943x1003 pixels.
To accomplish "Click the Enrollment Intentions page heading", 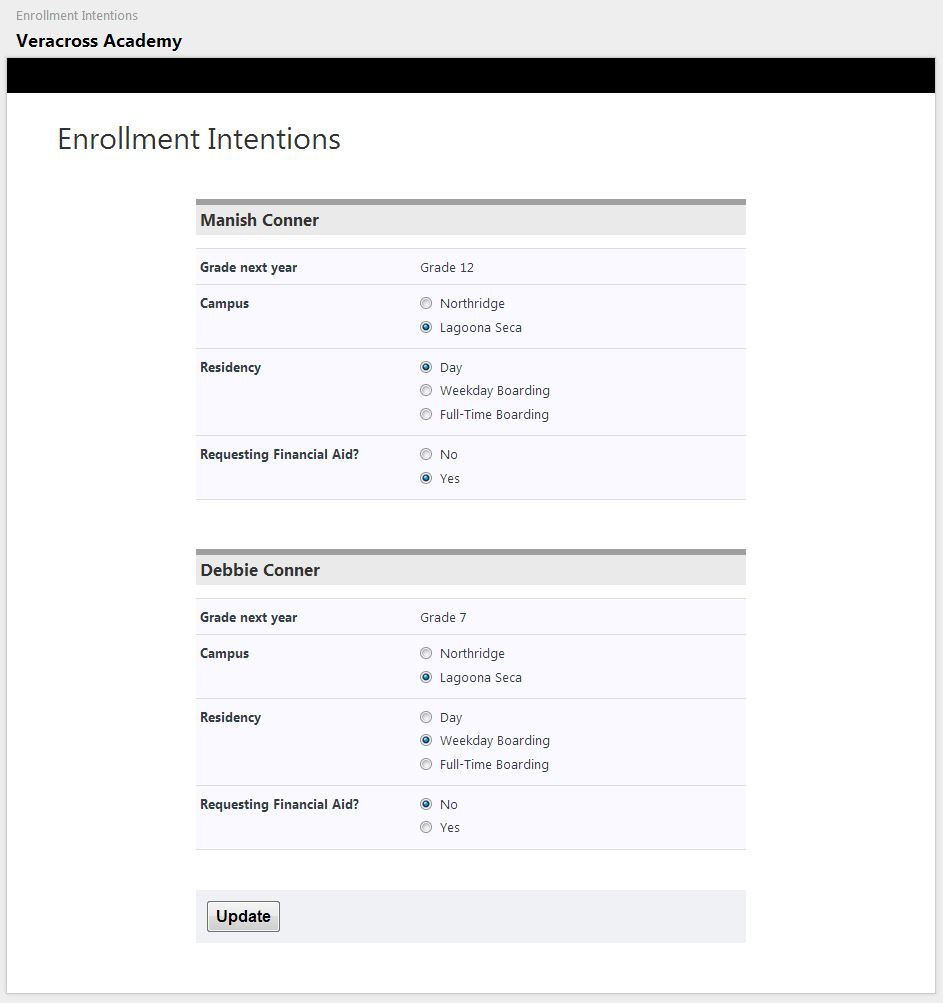I will (198, 139).
